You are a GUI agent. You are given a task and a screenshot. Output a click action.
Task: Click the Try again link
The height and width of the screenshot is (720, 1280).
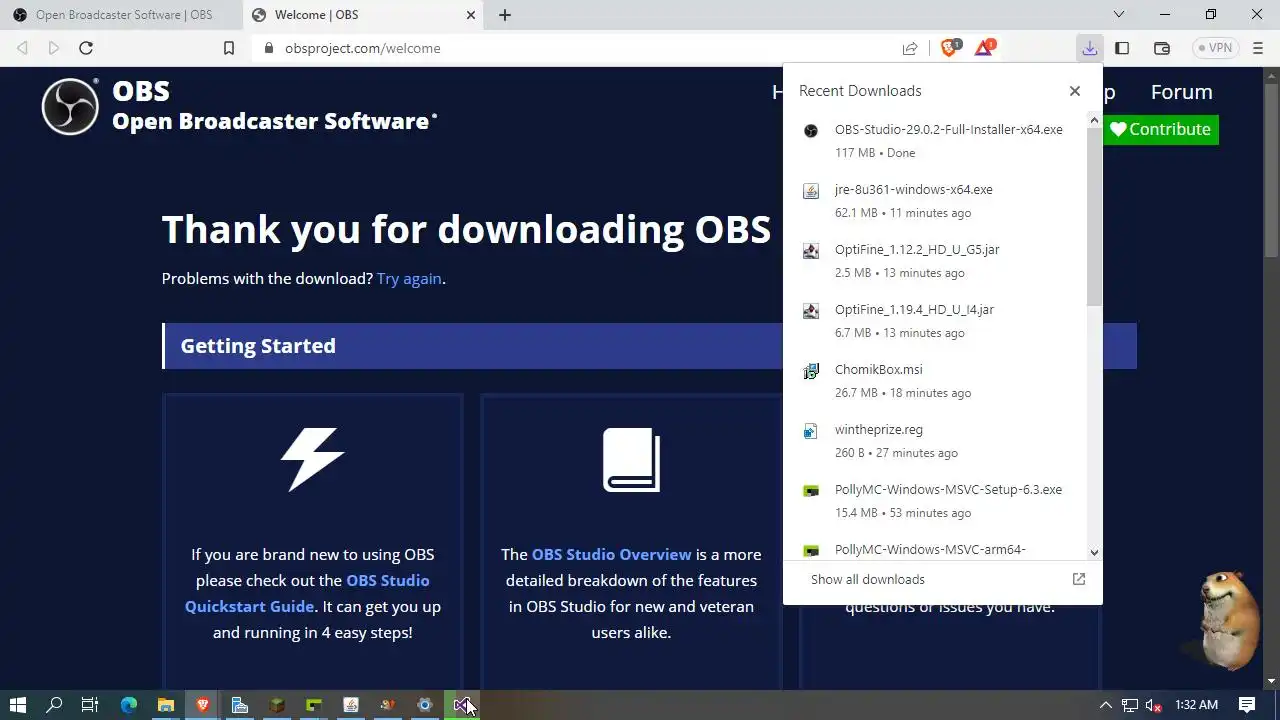[409, 278]
